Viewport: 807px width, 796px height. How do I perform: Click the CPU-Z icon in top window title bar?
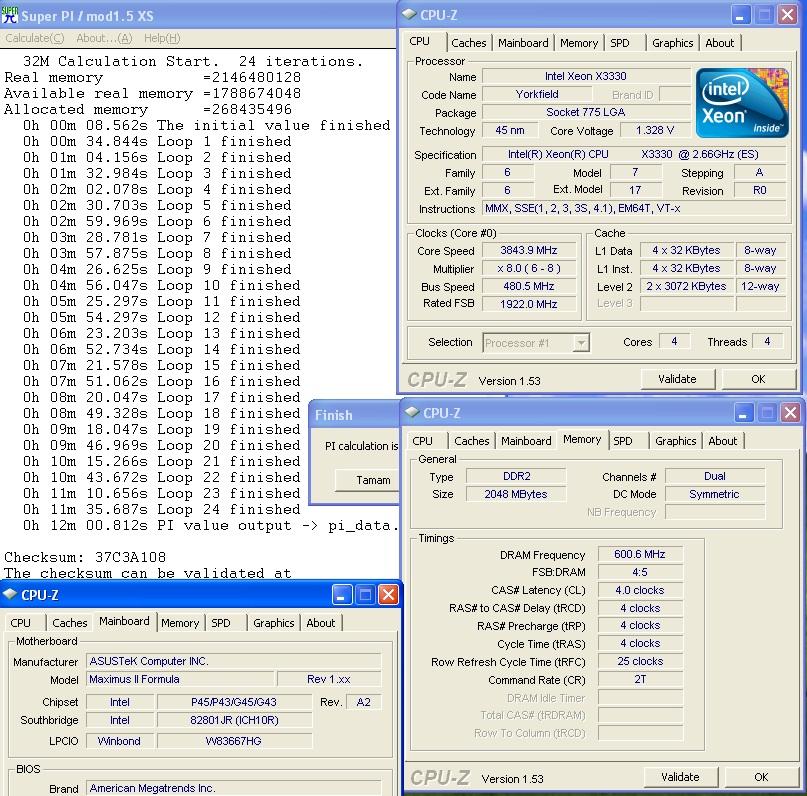pos(410,14)
